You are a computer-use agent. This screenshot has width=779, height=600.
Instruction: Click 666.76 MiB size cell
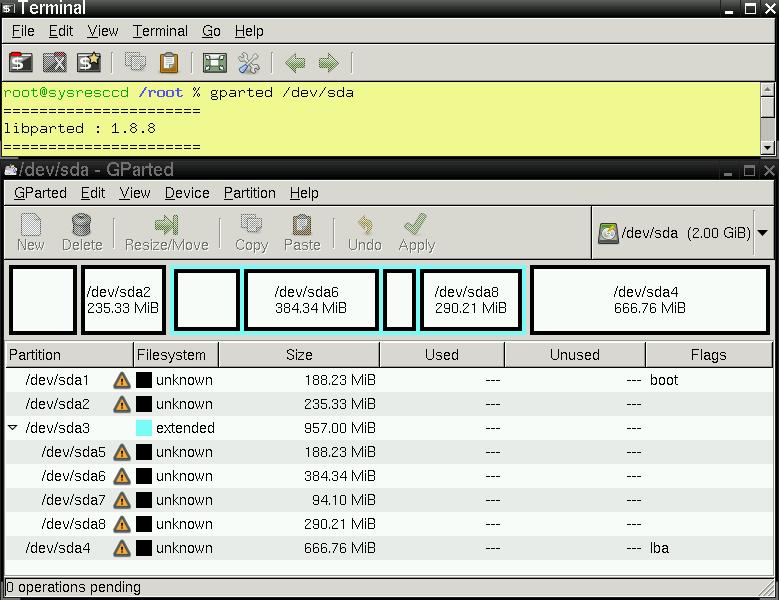(340, 548)
